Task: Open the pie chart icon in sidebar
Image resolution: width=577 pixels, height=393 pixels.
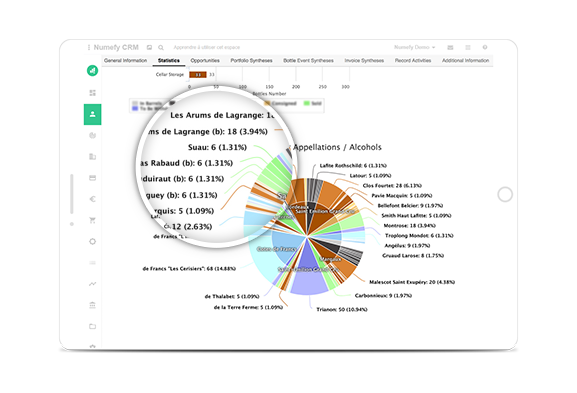Action: tap(92, 135)
